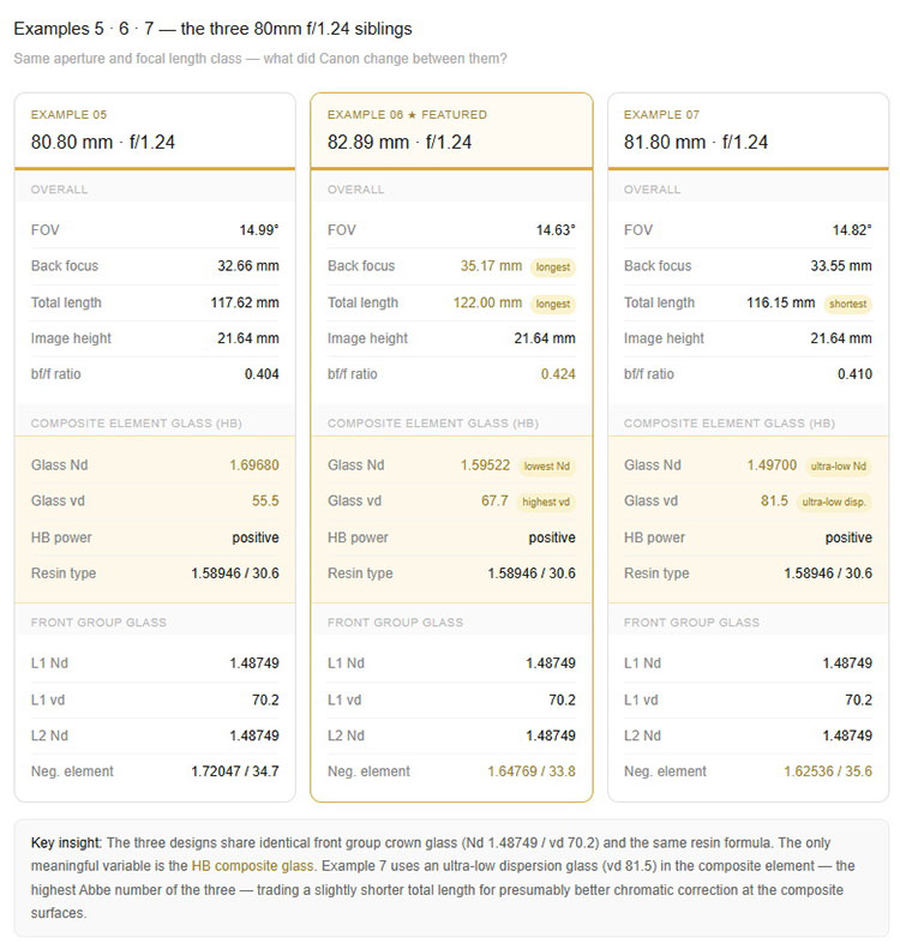Click the 'longest' badge beside Total length 122.00 mm
This screenshot has height=949, width=900.
point(553,304)
